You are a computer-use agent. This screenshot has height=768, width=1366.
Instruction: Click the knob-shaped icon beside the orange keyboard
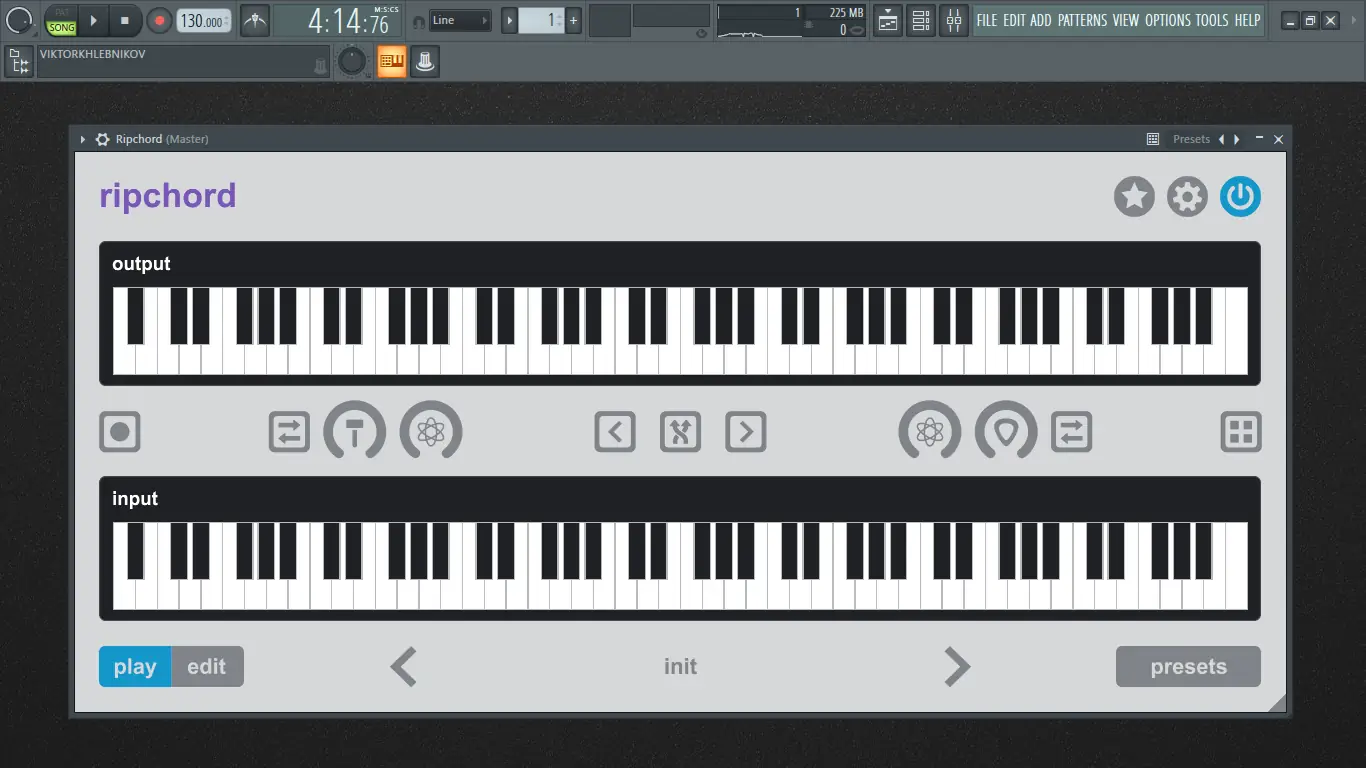(x=425, y=62)
